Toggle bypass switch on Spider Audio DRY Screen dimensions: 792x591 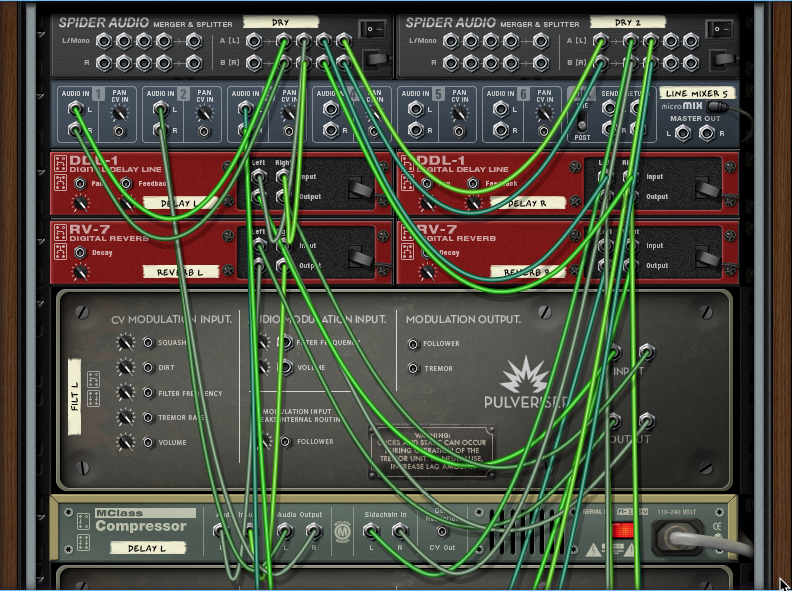372,29
